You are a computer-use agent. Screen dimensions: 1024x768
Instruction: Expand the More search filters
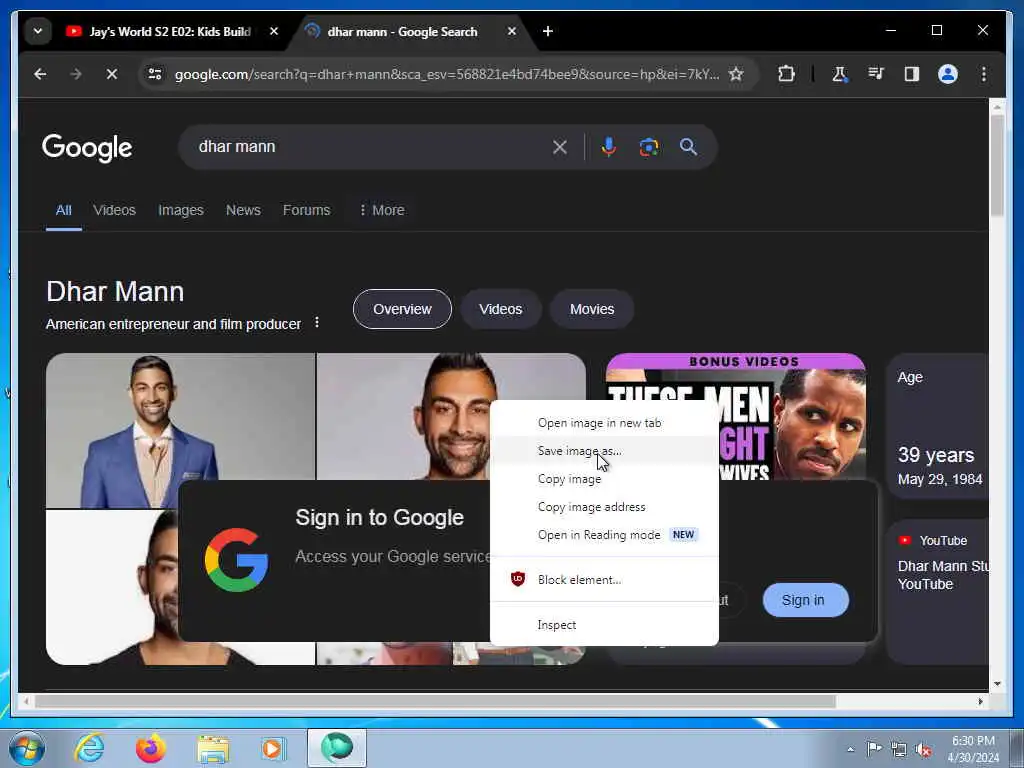pyautogui.click(x=381, y=210)
